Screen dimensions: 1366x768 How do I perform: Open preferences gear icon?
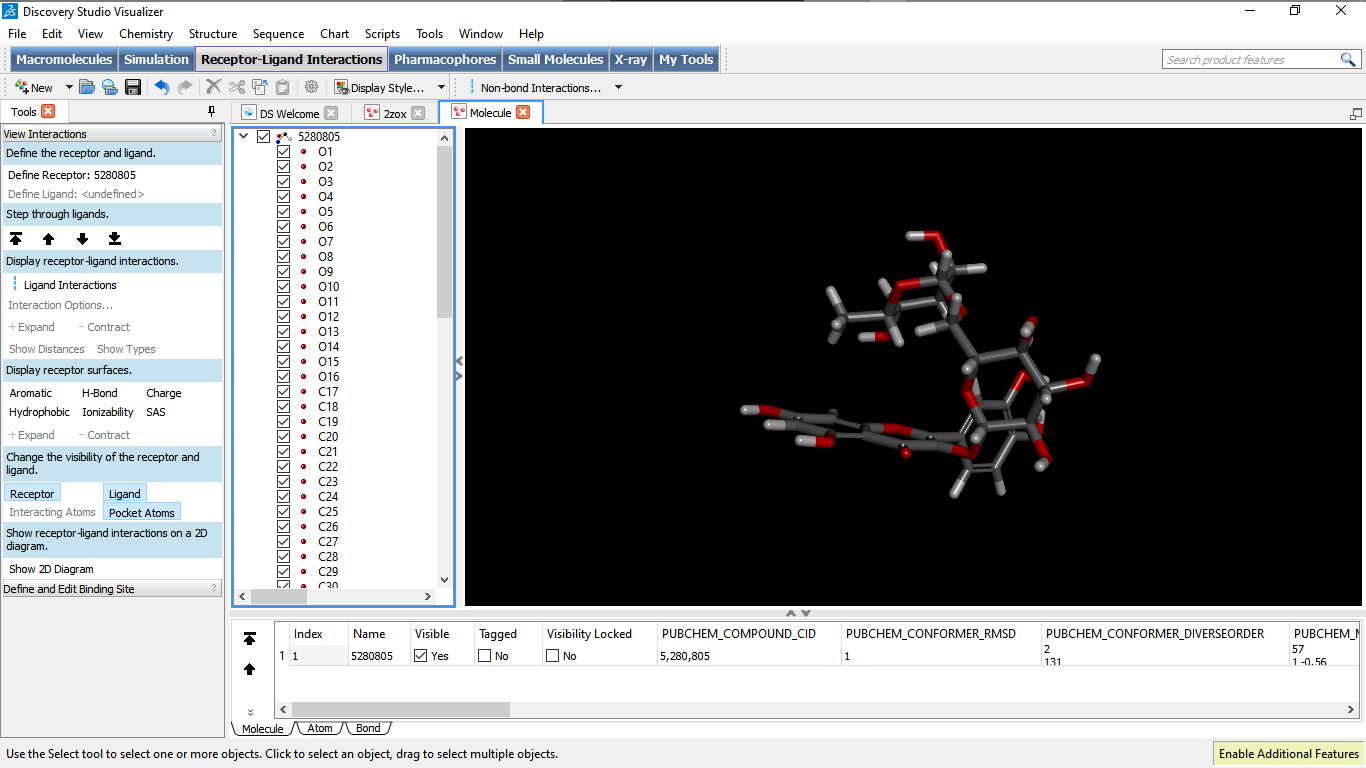coord(312,87)
